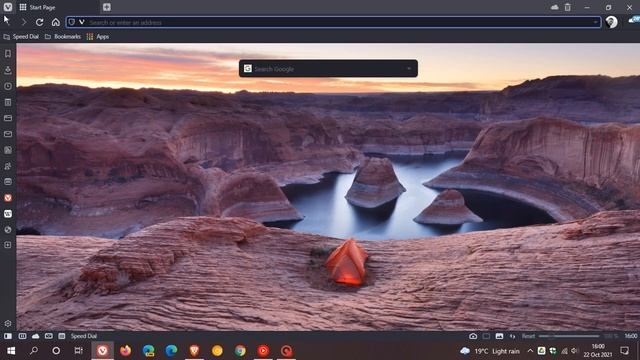Open the Vivaldi web panel
Viewport: 640px width, 360px height.
click(x=8, y=198)
